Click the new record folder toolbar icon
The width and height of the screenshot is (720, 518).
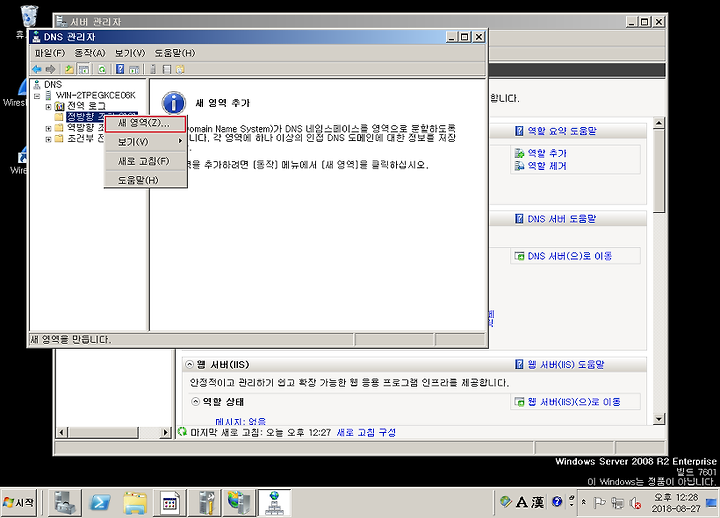pos(180,69)
